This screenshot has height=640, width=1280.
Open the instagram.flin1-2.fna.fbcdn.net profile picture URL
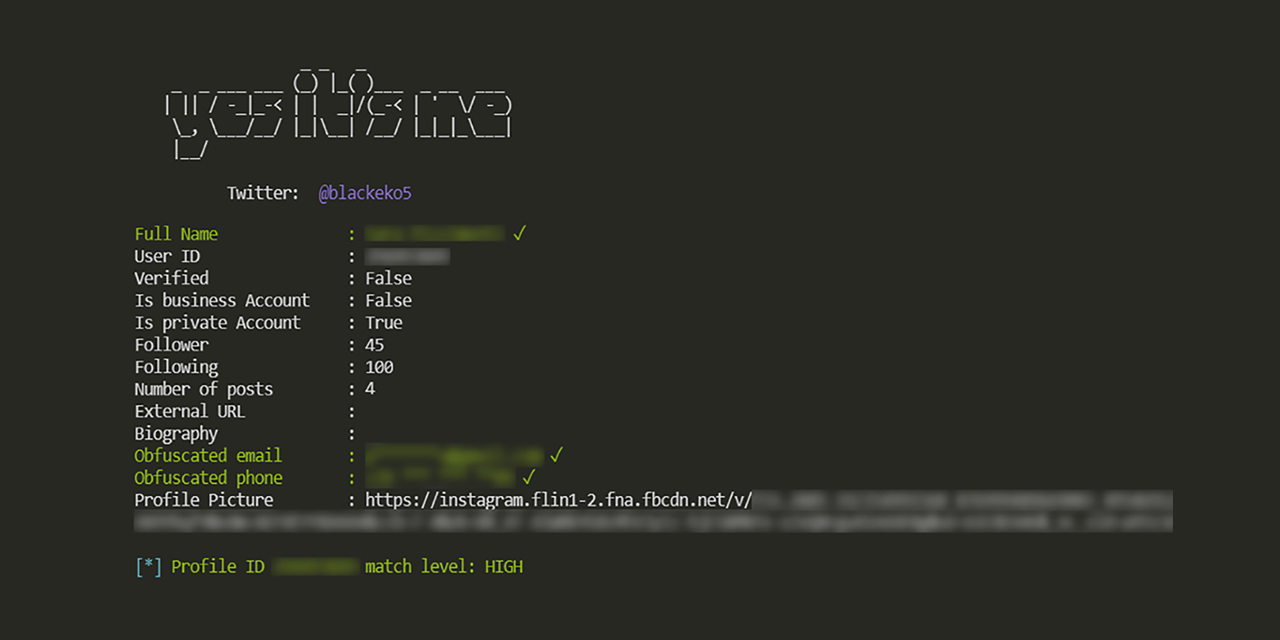tap(558, 500)
